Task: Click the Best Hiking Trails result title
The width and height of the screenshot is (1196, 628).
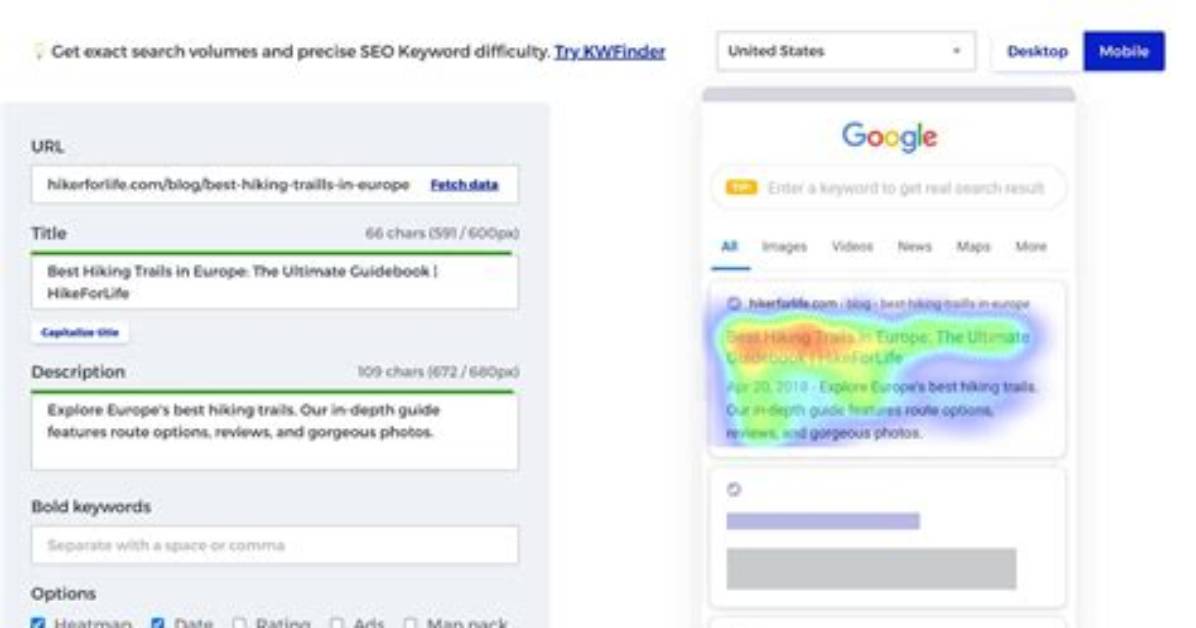Action: click(x=877, y=347)
